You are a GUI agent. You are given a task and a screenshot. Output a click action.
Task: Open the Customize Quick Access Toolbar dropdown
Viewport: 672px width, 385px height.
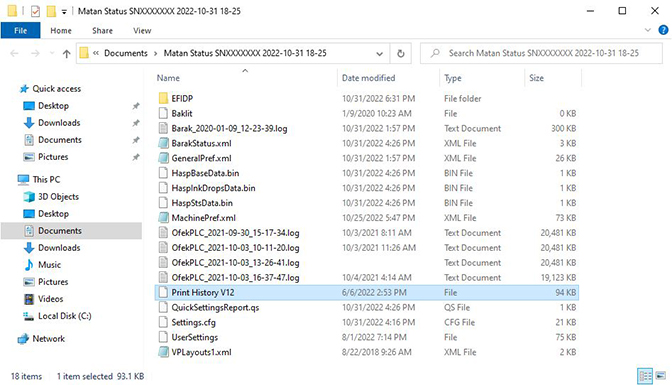point(64,12)
